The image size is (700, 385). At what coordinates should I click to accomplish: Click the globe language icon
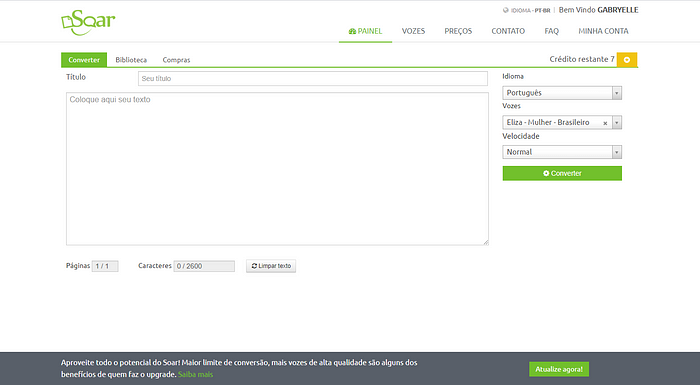[x=505, y=10]
